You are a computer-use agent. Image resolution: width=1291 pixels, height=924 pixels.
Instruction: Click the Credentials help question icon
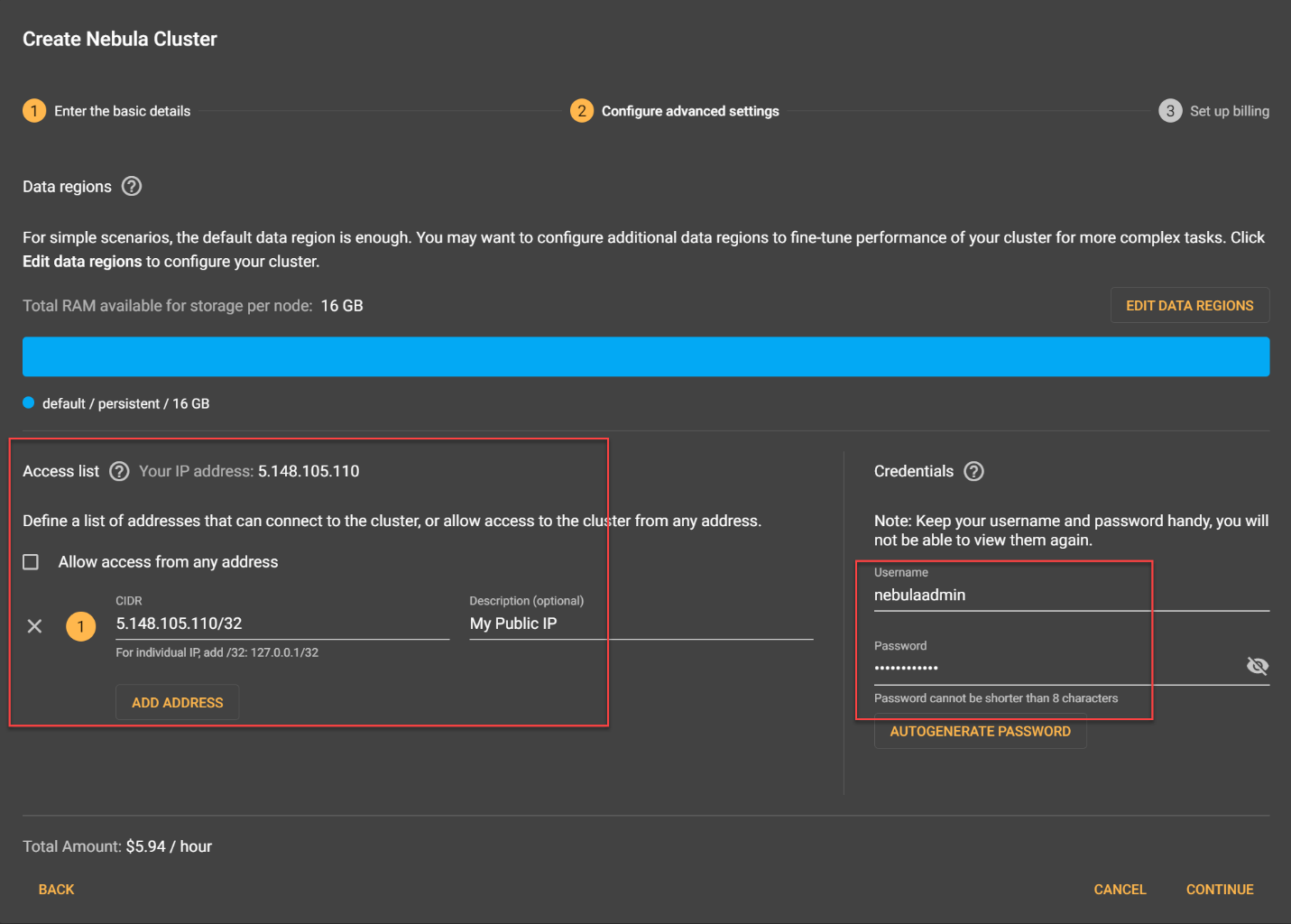973,471
